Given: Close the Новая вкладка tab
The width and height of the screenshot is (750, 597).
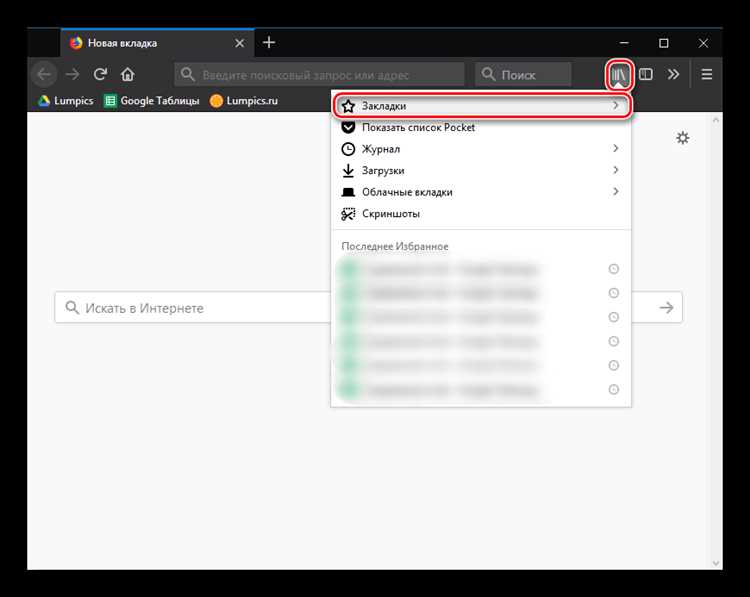Looking at the screenshot, I should 240,43.
